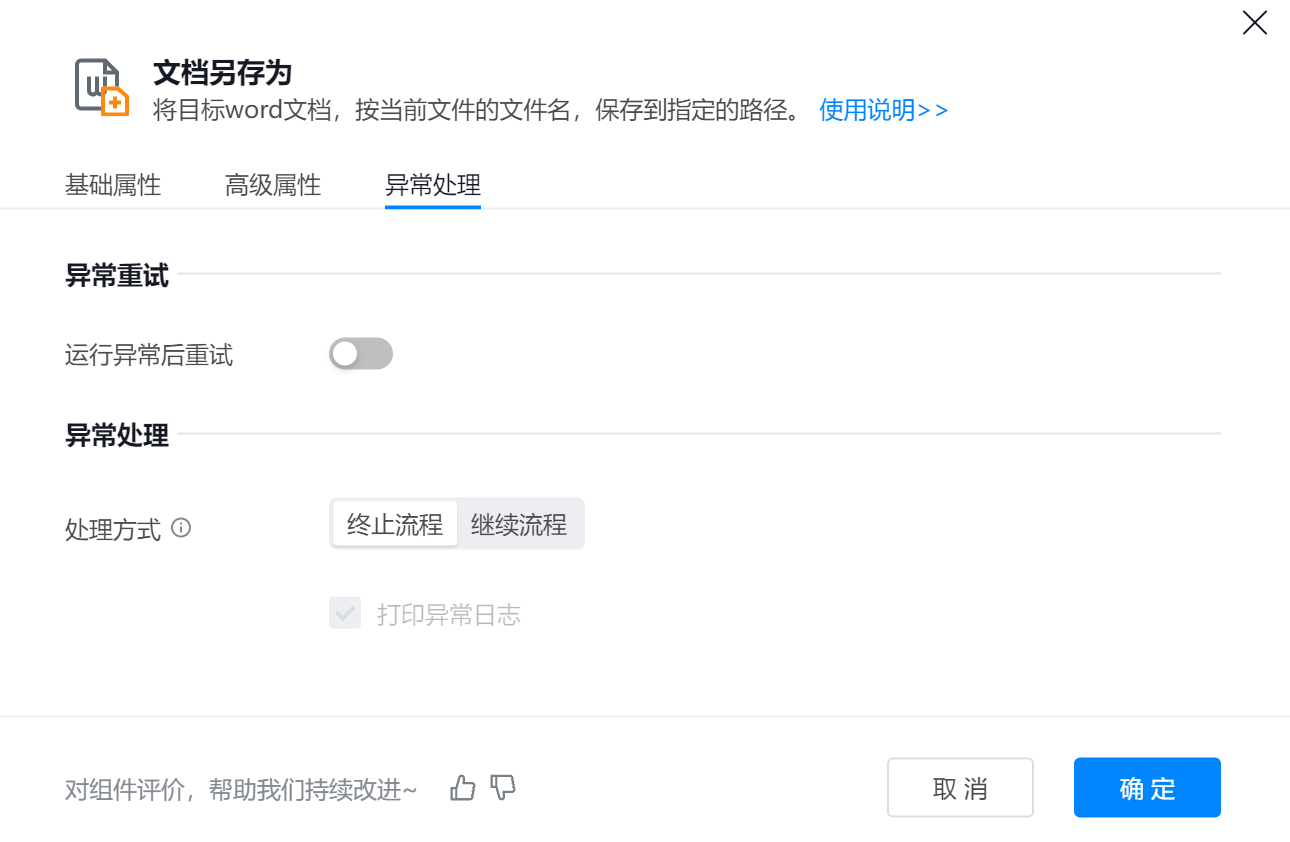Switch to the 基础属性 tab
This screenshot has width=1290, height=842.
113,185
